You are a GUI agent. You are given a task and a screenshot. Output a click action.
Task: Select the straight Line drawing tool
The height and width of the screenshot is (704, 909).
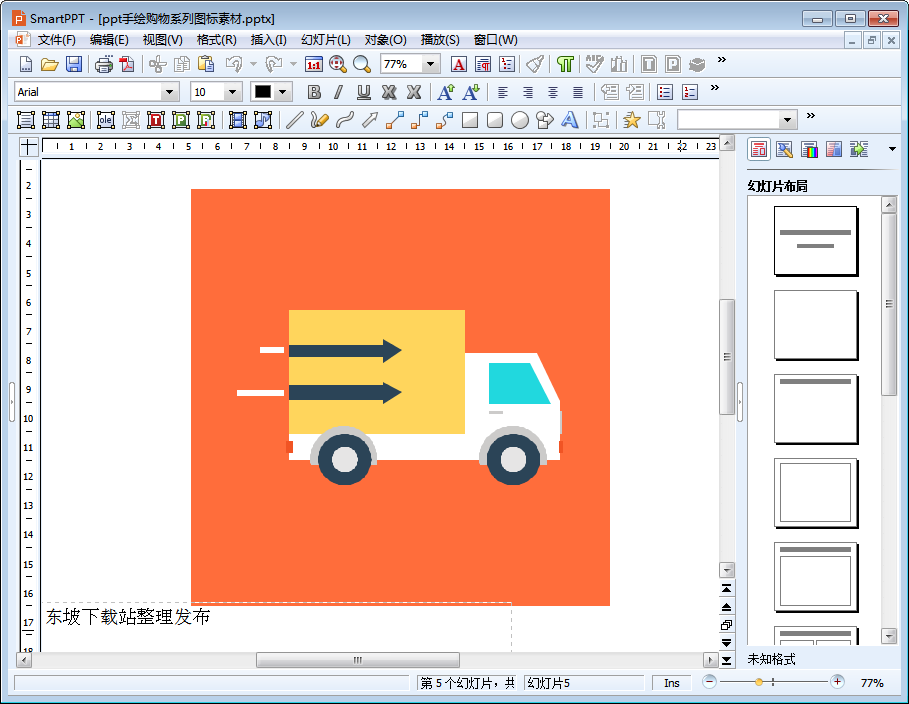(x=294, y=120)
